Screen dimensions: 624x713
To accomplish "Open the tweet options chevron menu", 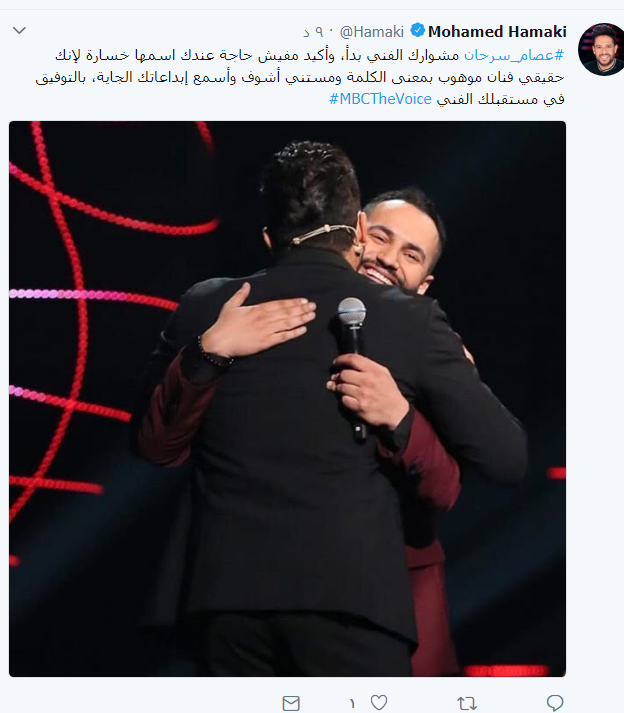I will tap(19, 30).
